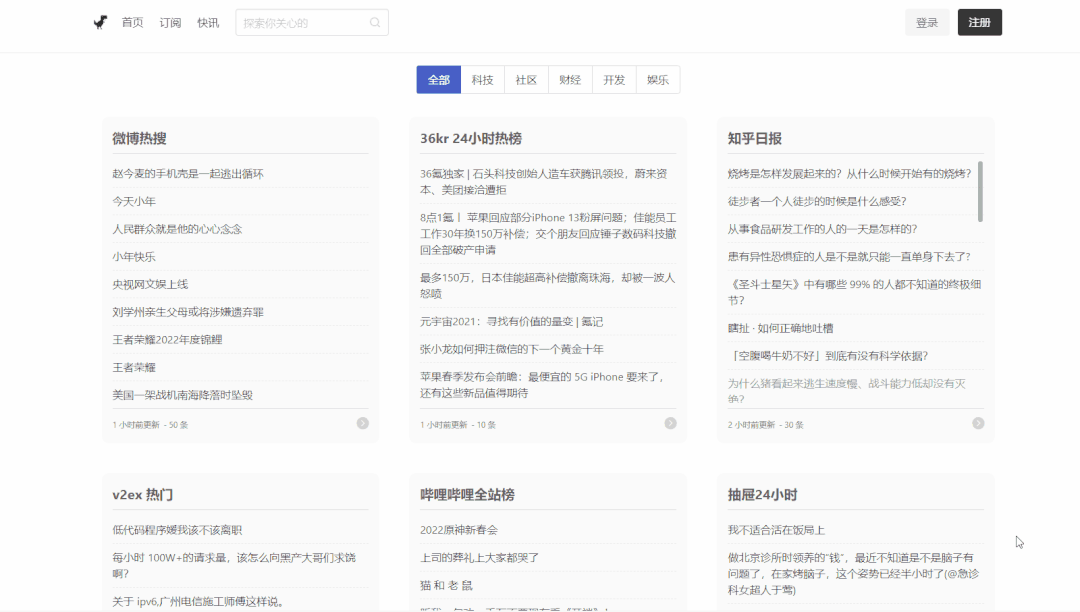Viewport: 1080px width, 612px height.
Task: Open 快讯 in the top navigation
Action: click(x=208, y=23)
